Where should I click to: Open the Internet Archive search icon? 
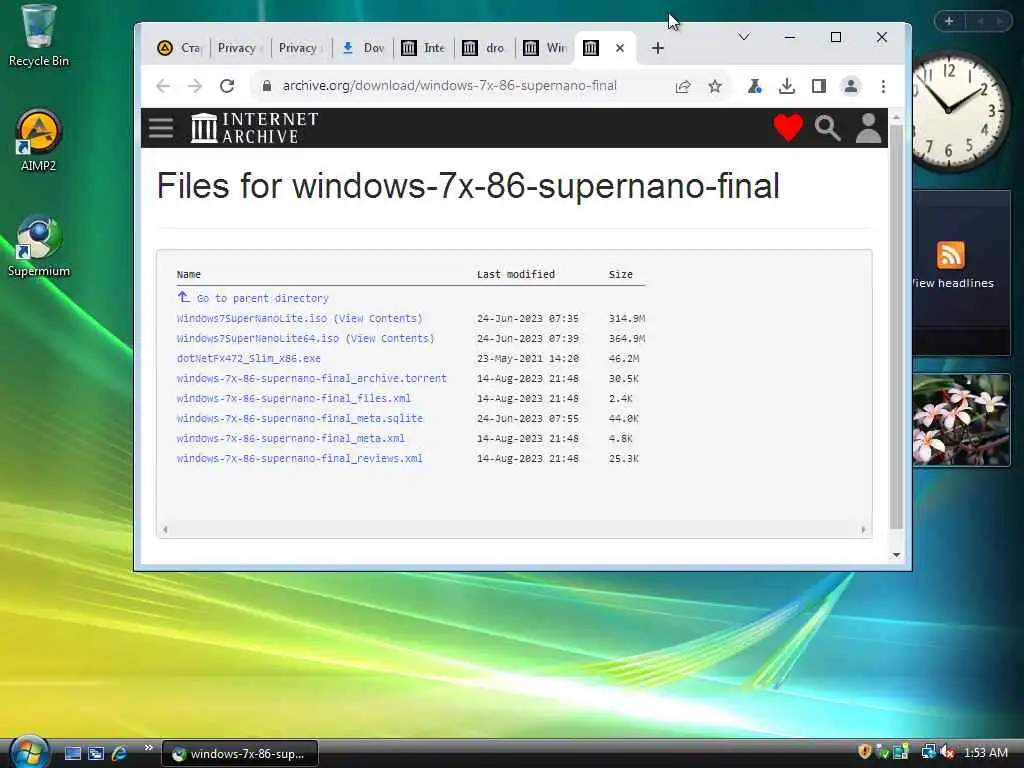tap(827, 128)
